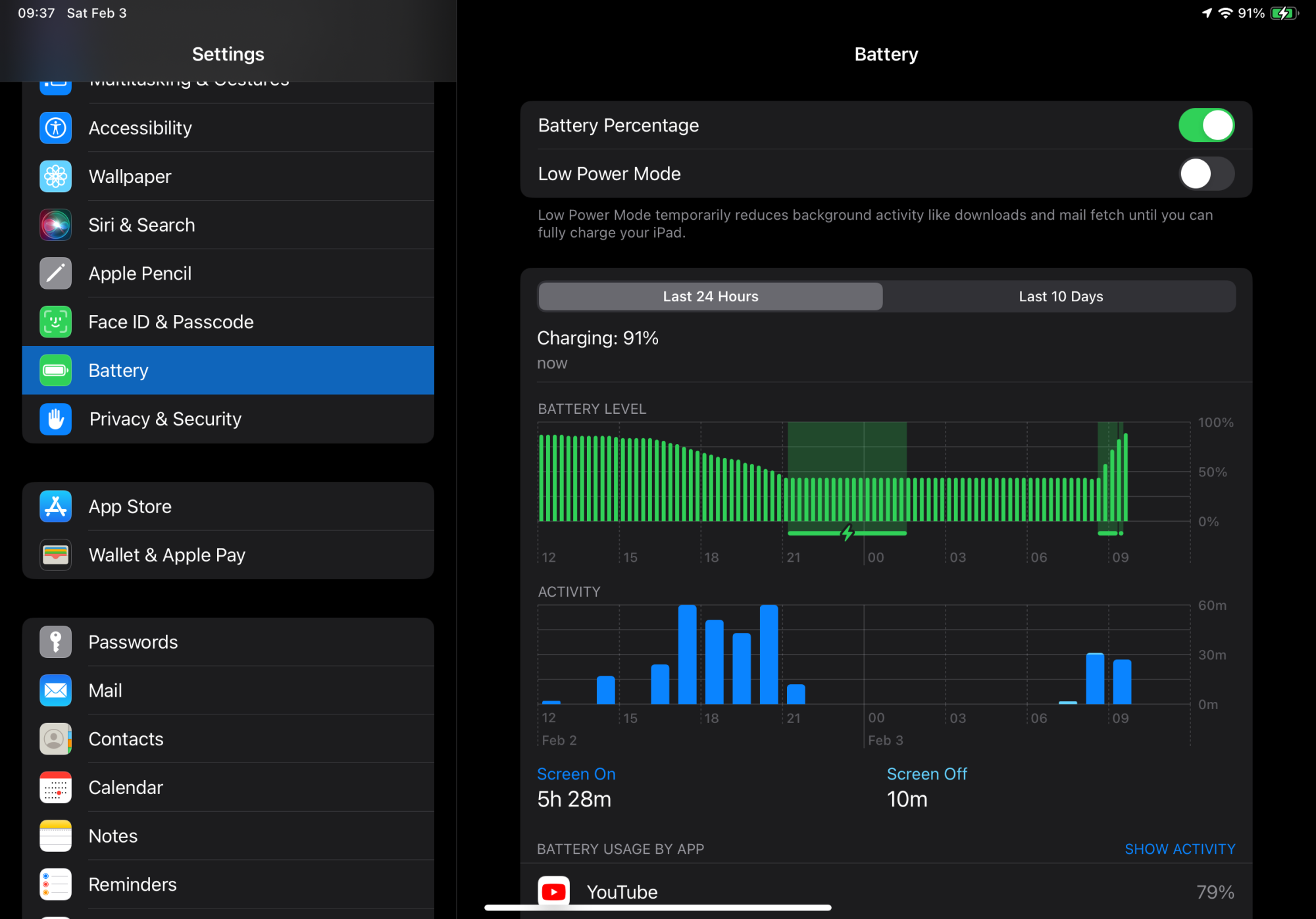Image resolution: width=1316 pixels, height=919 pixels.
Task: Enable Low Power Mode switch
Action: 1205,174
